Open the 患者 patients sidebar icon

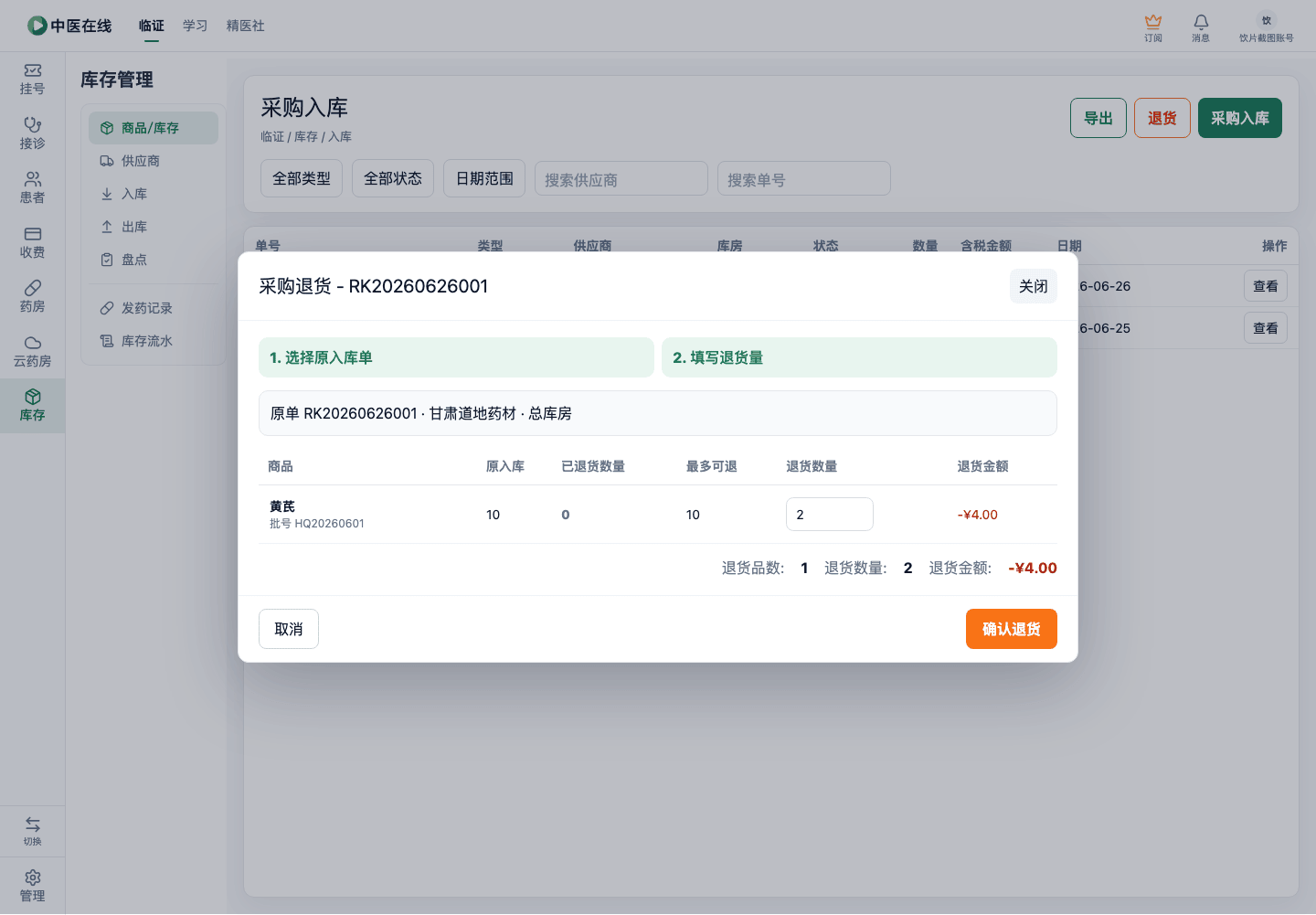click(32, 188)
